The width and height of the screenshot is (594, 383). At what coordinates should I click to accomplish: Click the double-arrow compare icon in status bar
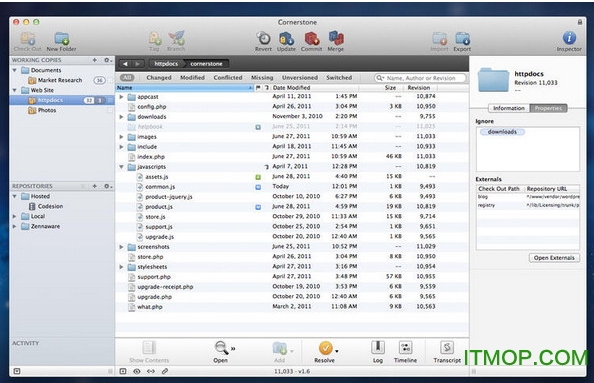coord(151,371)
